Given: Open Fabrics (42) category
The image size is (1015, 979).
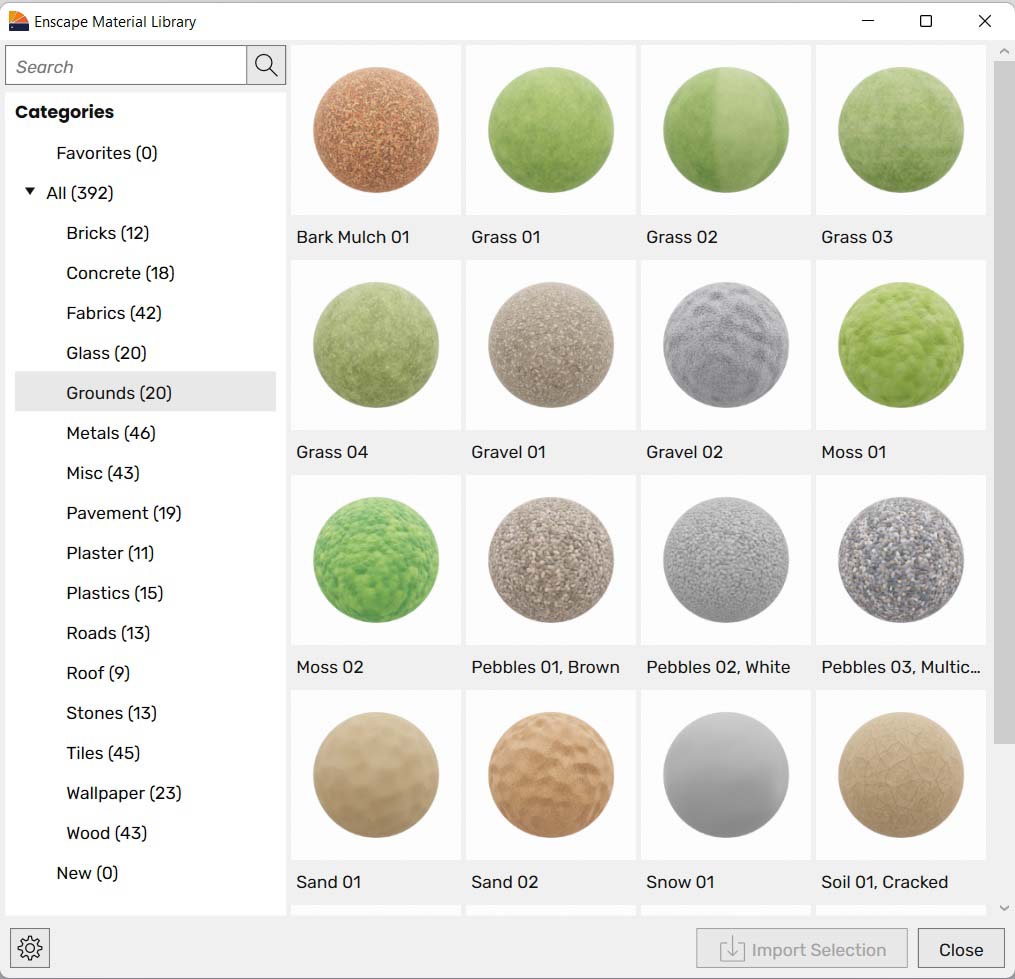Looking at the screenshot, I should tap(114, 313).
